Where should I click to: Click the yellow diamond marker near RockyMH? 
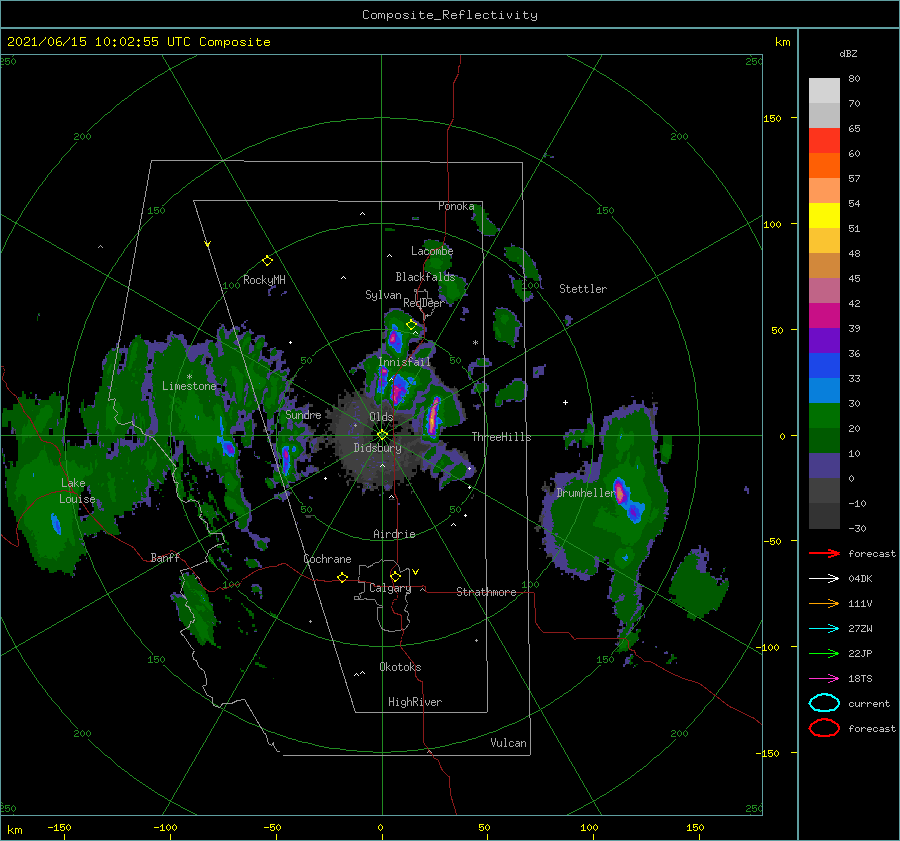coord(267,261)
